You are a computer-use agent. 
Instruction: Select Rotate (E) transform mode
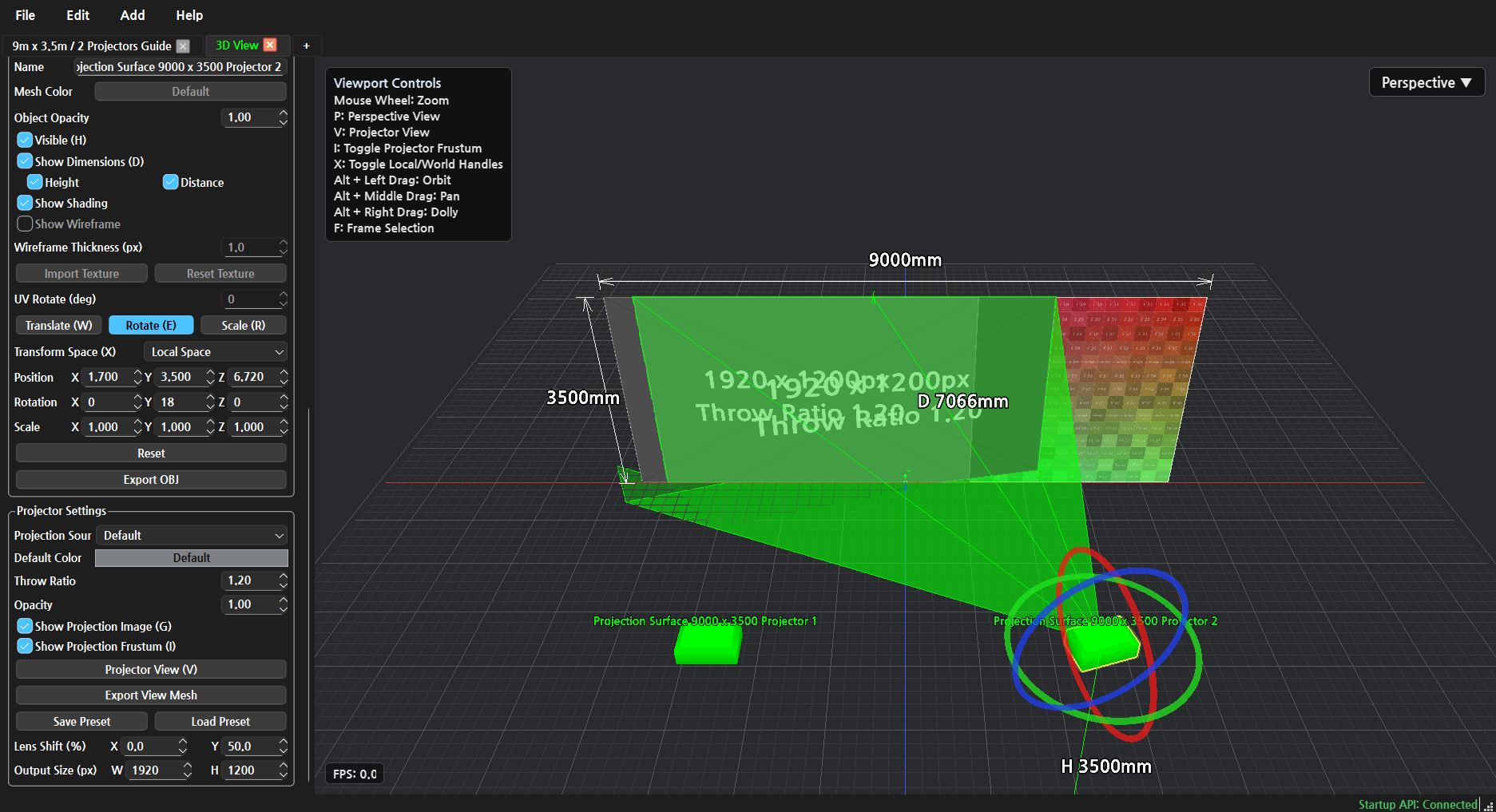151,326
